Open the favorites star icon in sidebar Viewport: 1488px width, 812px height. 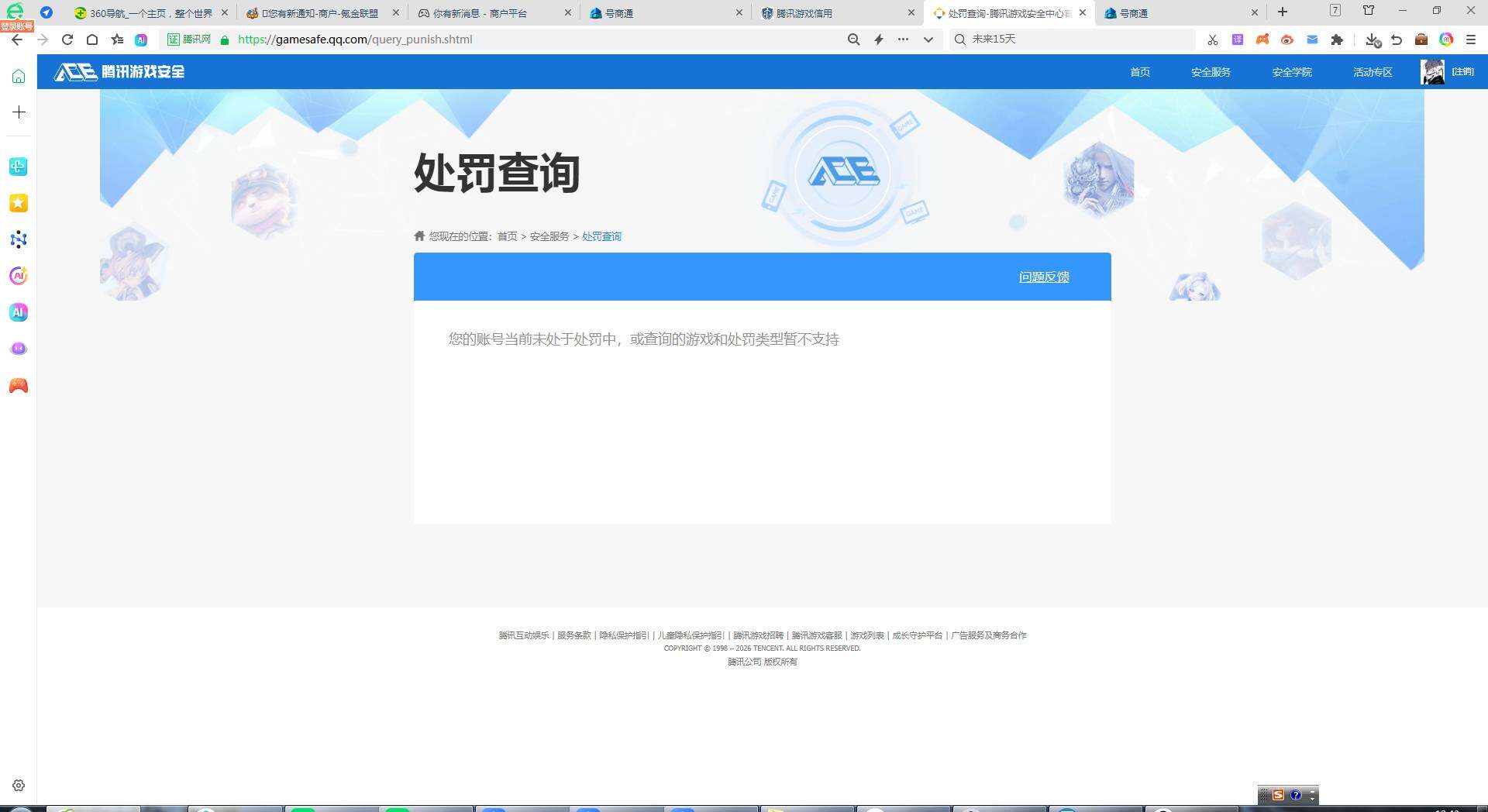tap(18, 203)
